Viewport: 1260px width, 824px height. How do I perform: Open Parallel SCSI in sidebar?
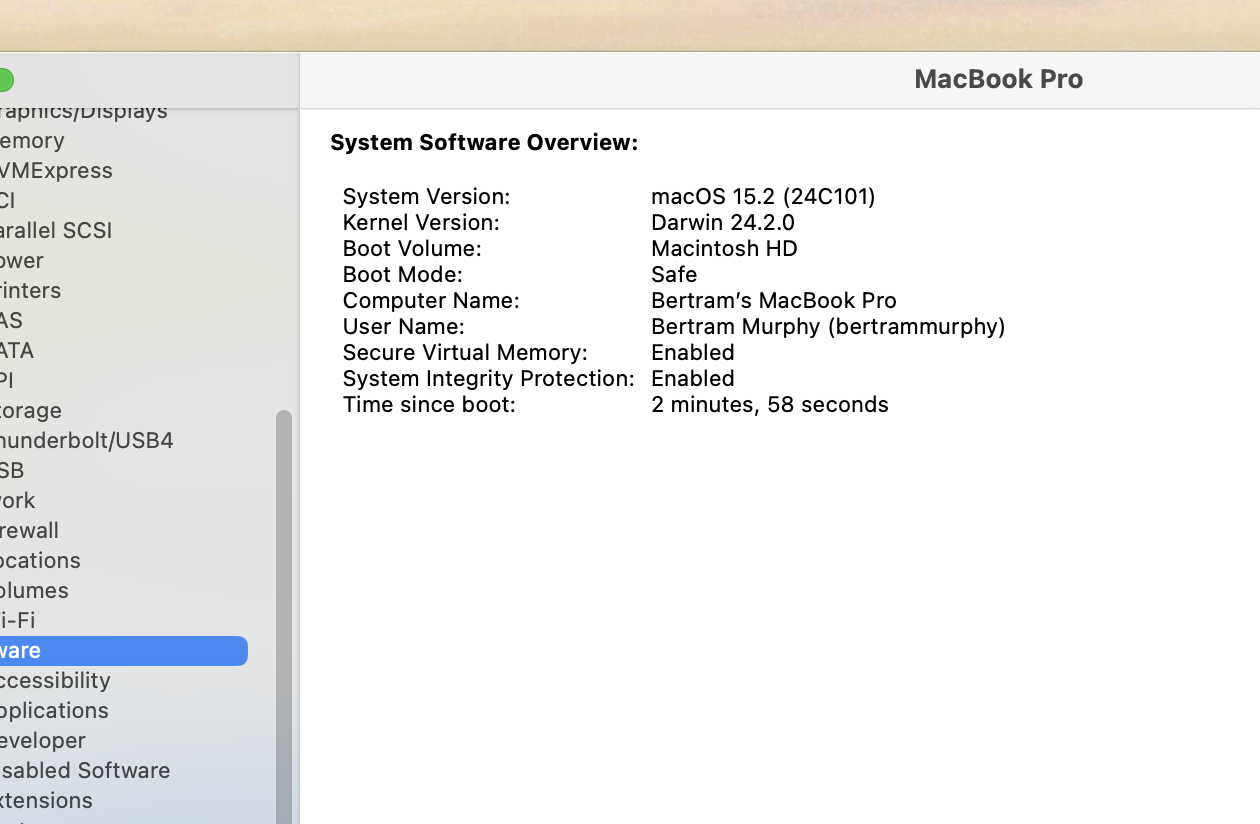pos(56,230)
